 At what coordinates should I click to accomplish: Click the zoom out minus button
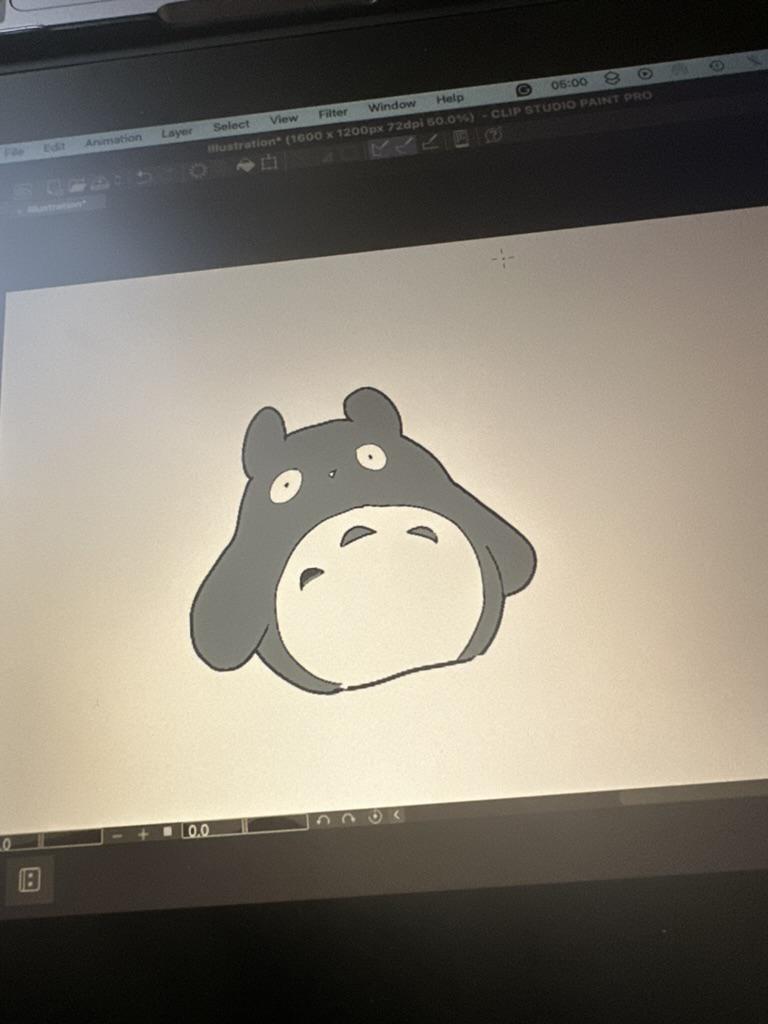tap(118, 835)
